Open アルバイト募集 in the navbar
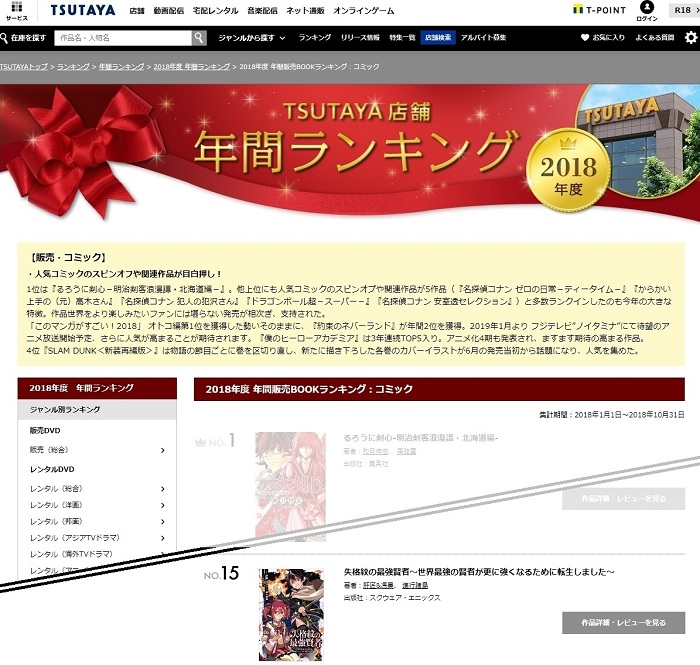 point(483,37)
